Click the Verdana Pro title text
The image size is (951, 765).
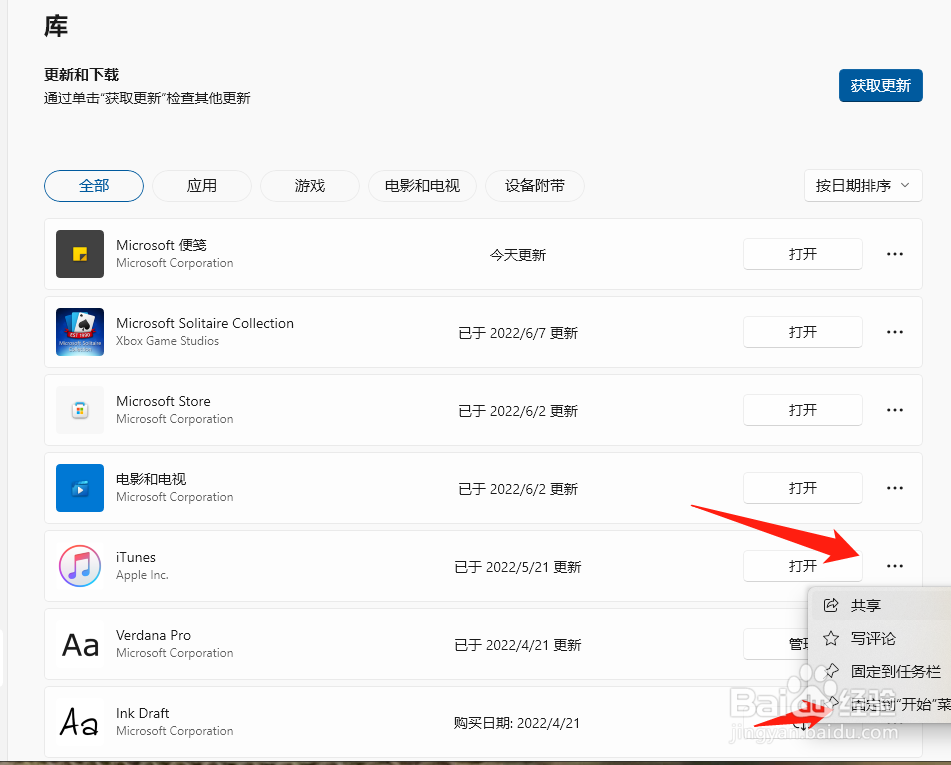pos(153,635)
